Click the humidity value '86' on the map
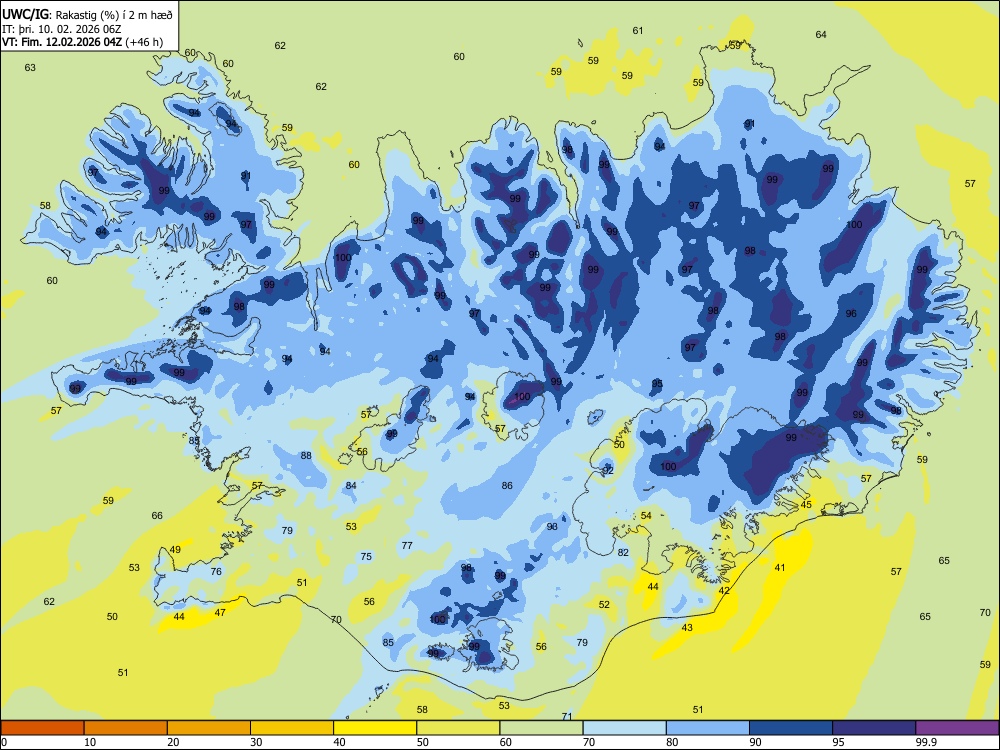Image resolution: width=1000 pixels, height=750 pixels. pyautogui.click(x=507, y=485)
